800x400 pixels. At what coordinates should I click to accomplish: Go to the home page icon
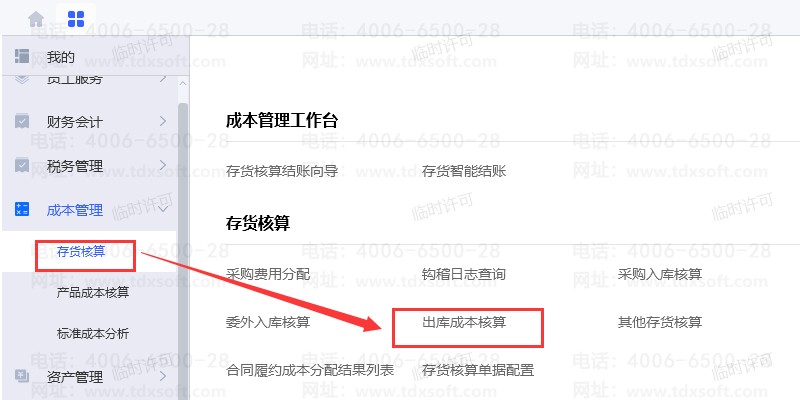[36, 19]
